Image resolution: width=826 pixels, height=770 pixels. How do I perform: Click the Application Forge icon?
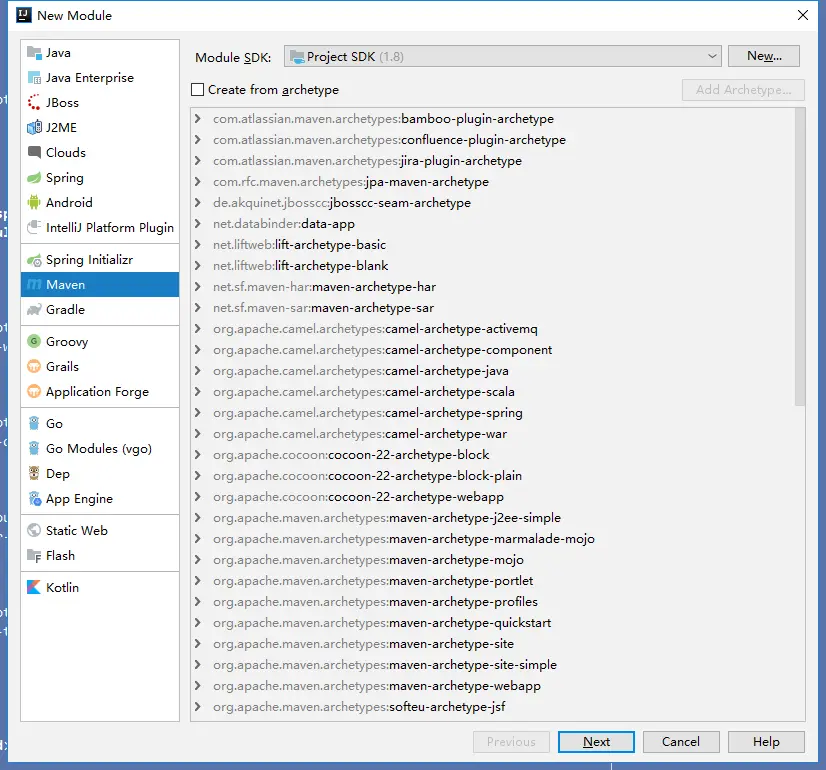(34, 391)
